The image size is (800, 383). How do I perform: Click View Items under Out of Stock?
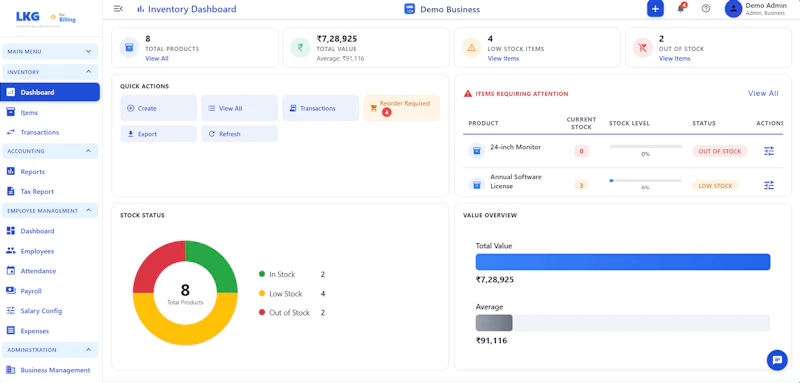674,59
